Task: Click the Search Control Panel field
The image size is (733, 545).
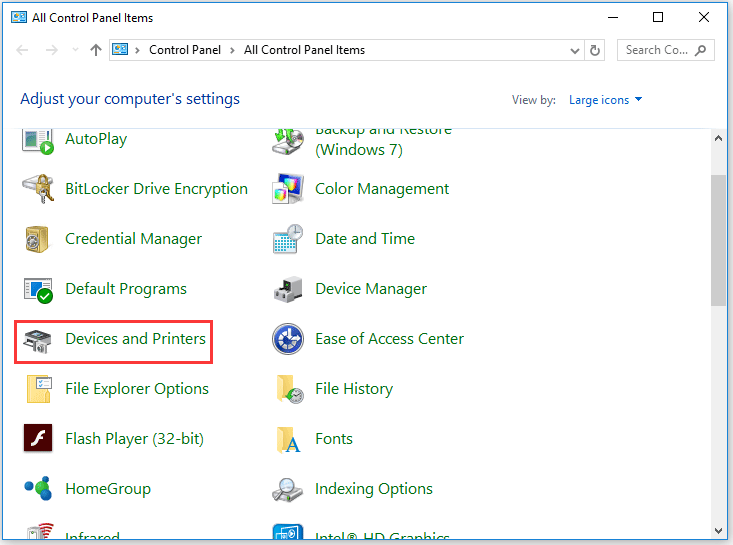Action: click(666, 50)
